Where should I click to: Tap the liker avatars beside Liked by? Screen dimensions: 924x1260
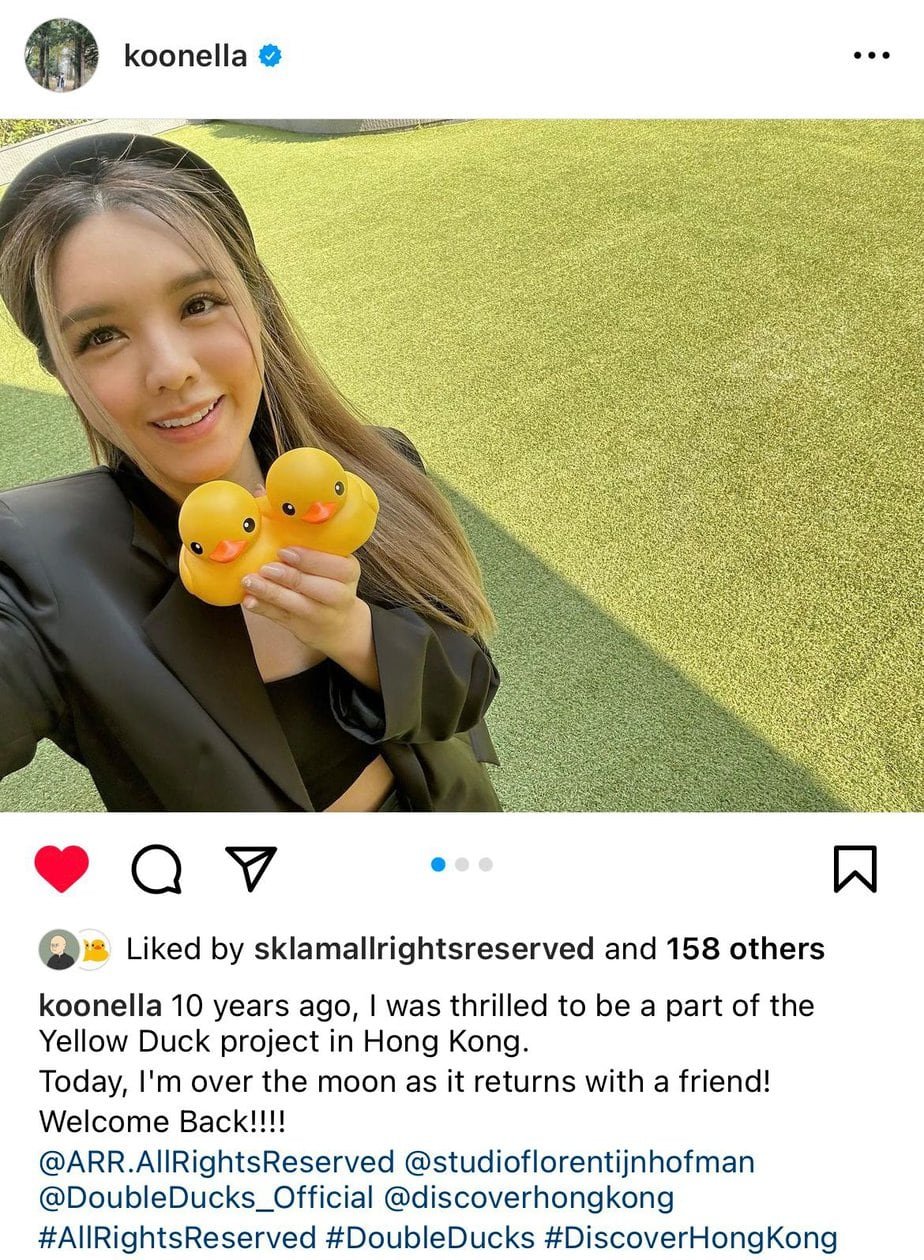pos(74,949)
